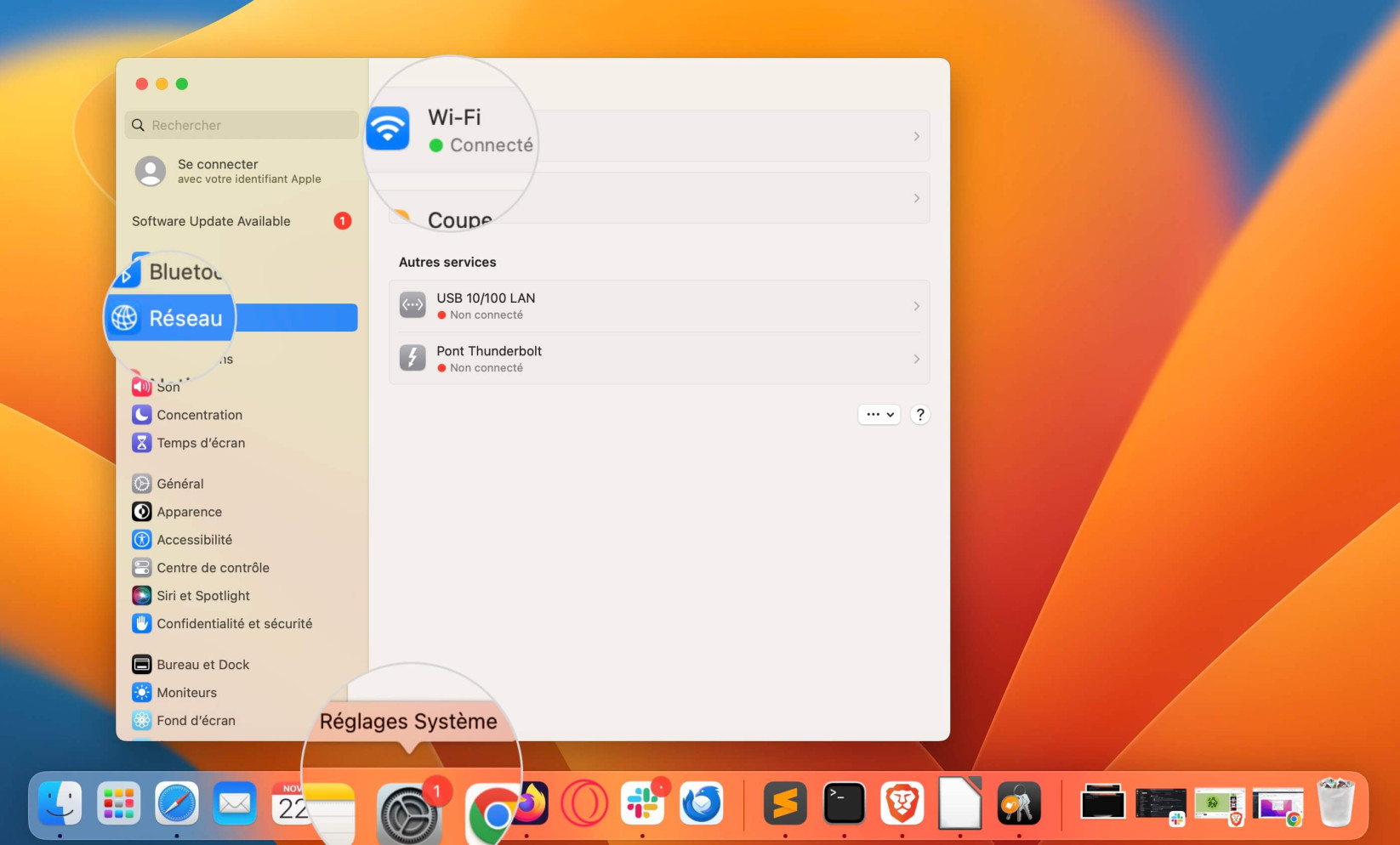Open Mail from the Dock
Screen dimensions: 1400x845
click(235, 803)
